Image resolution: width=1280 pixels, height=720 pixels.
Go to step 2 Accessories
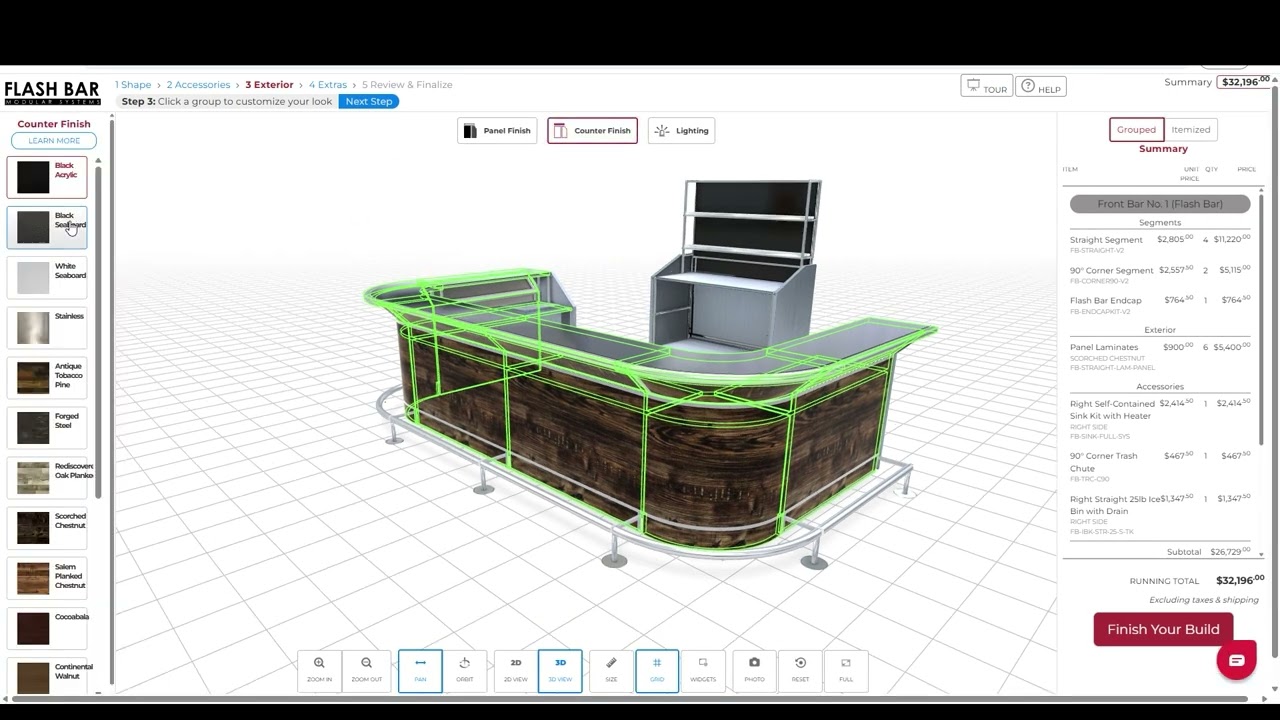point(198,85)
